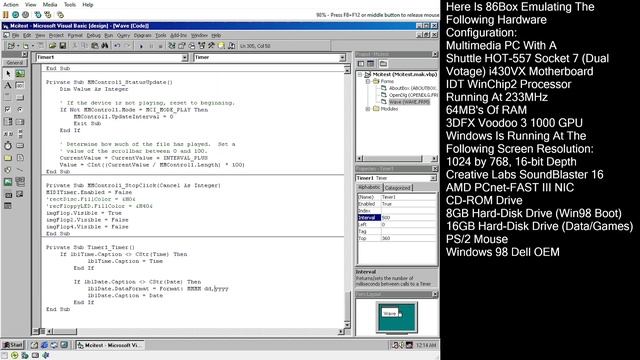Open the Add Form dropdown arrow
The width and height of the screenshot is (640, 360).
(x=32, y=46)
